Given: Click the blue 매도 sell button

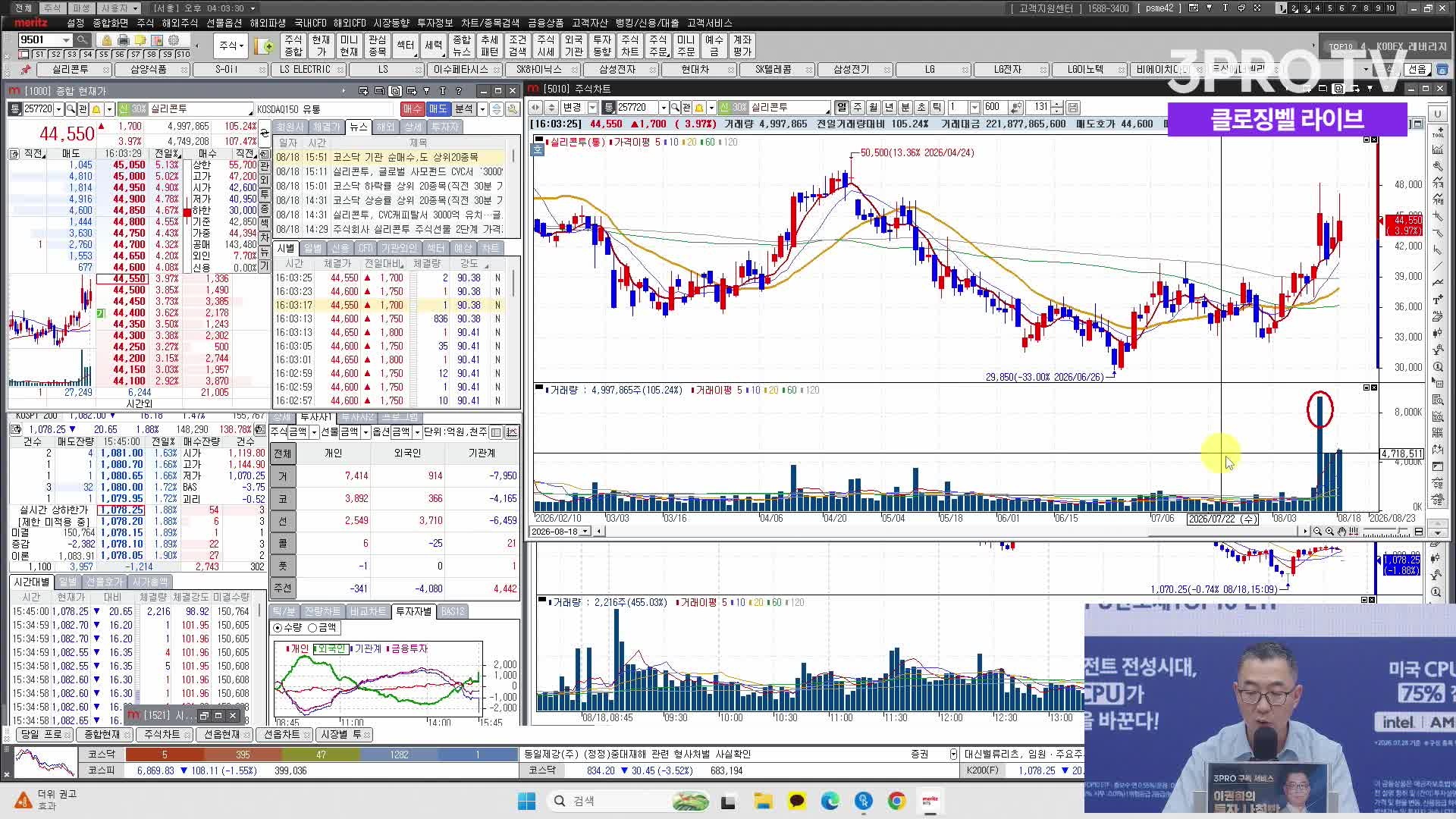Looking at the screenshot, I should tap(438, 109).
